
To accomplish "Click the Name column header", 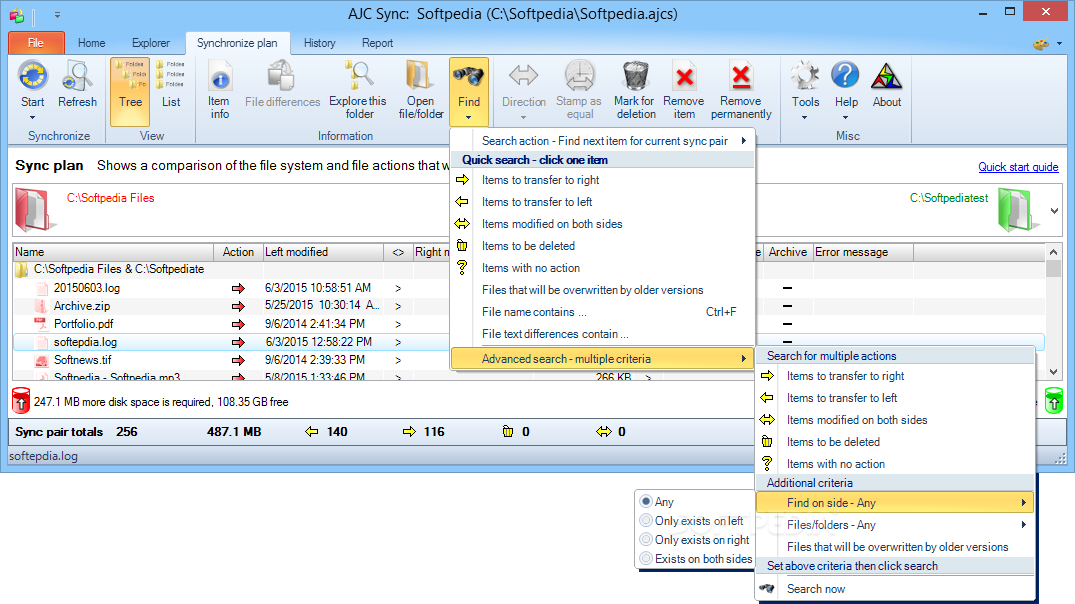I will pos(113,252).
